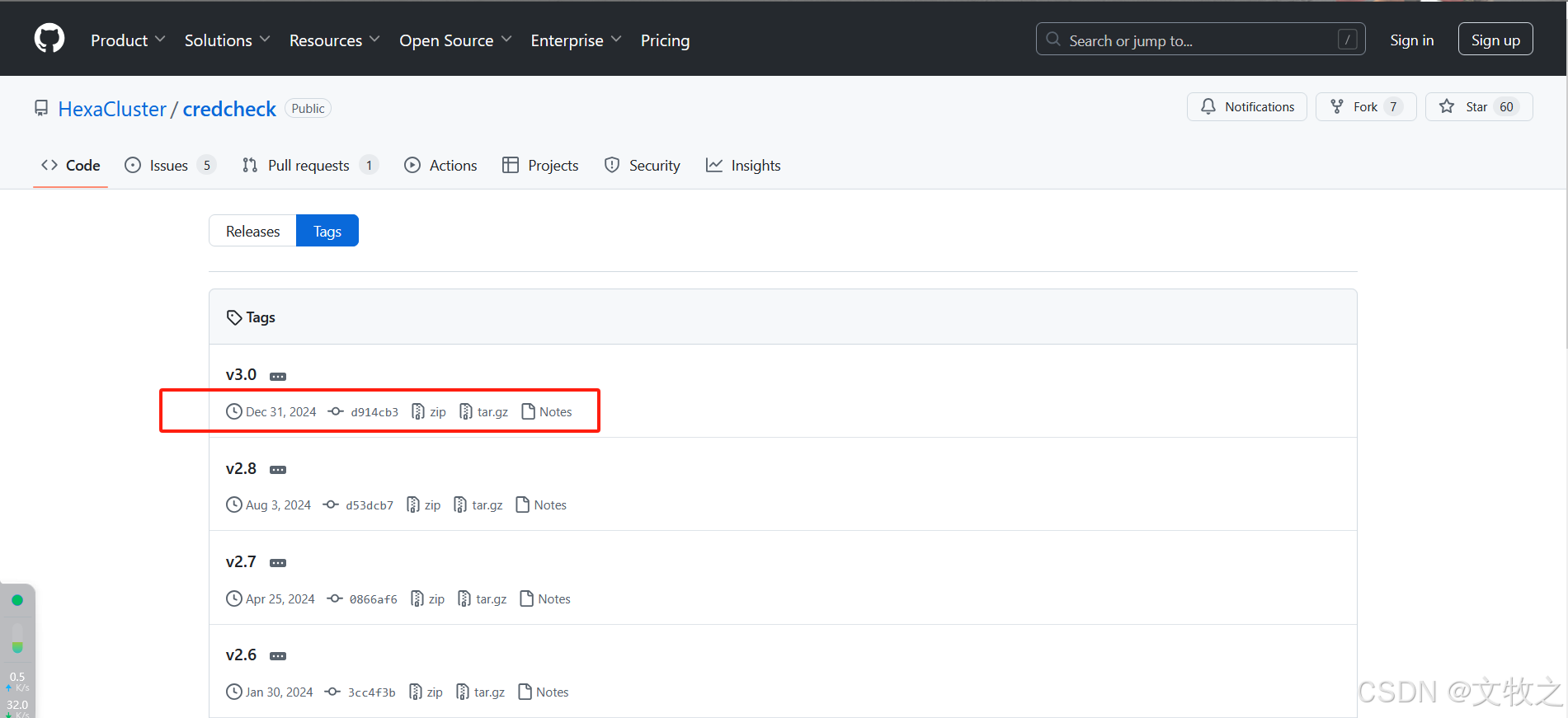Open the GitHub home logo

[49, 39]
